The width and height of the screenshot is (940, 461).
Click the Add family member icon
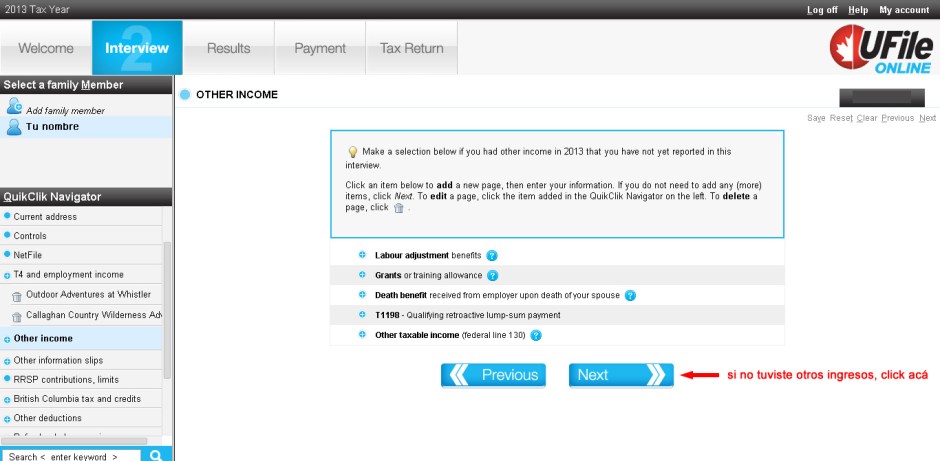click(14, 106)
